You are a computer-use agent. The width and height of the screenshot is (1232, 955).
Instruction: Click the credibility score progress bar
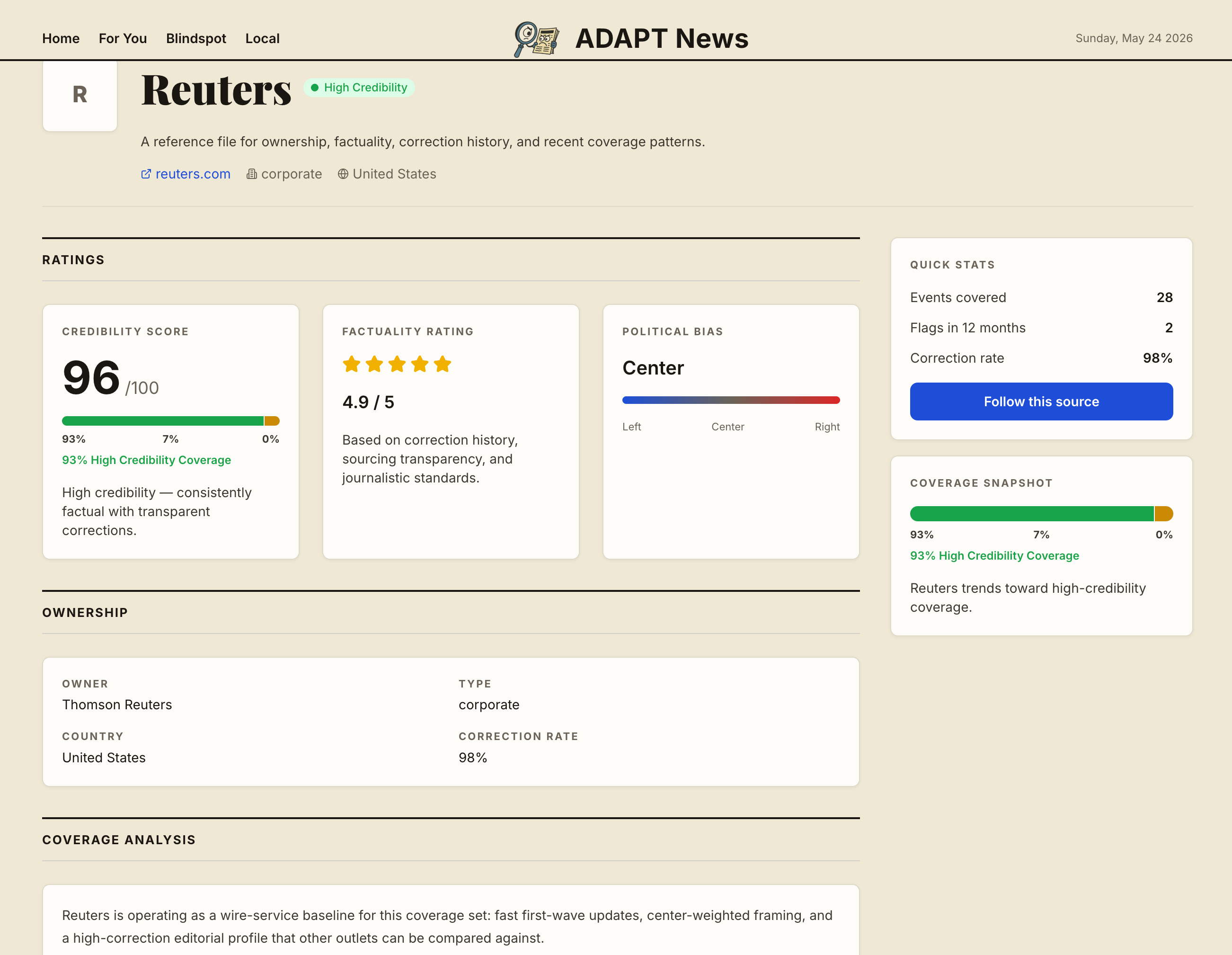pos(171,421)
